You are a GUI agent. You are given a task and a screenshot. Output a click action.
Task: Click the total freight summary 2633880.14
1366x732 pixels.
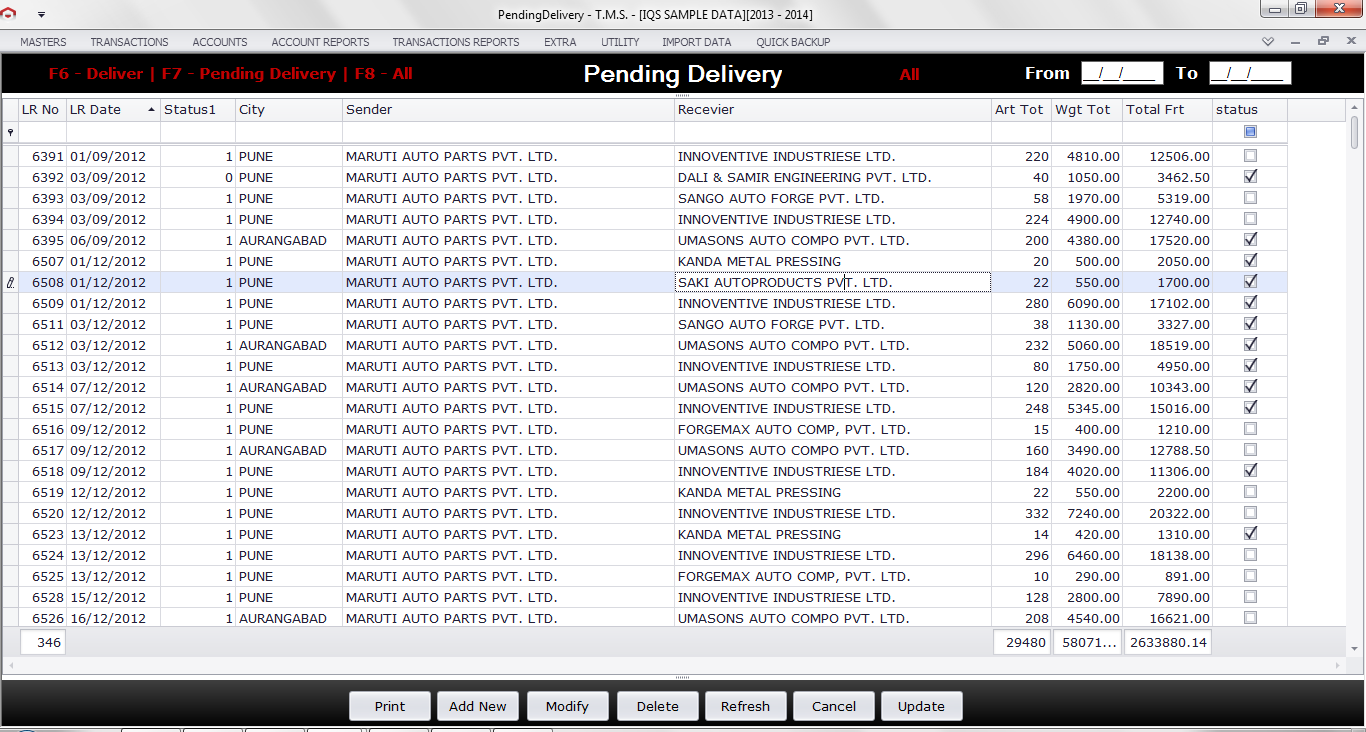tap(1168, 643)
